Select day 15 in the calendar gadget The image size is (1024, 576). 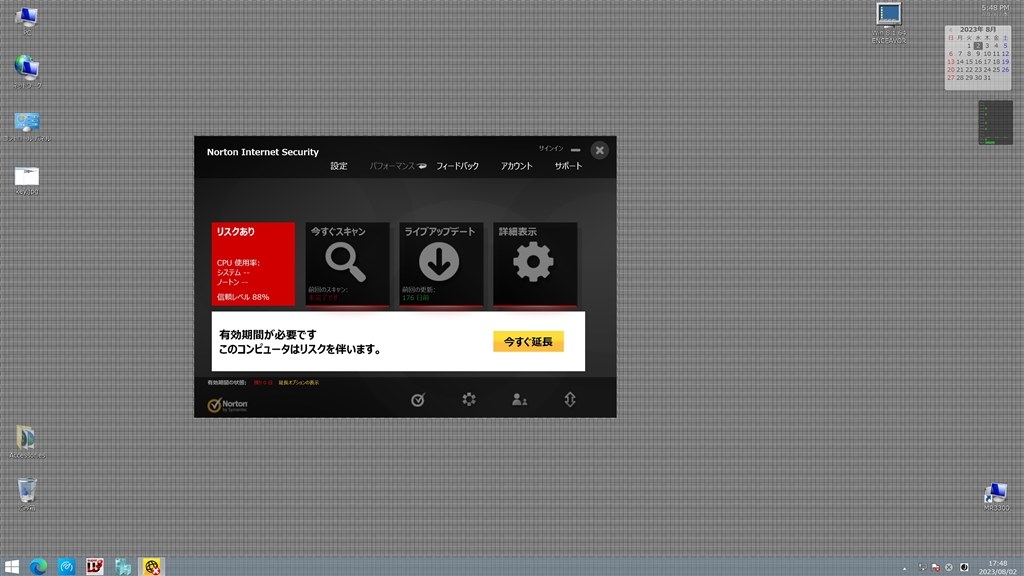point(968,61)
